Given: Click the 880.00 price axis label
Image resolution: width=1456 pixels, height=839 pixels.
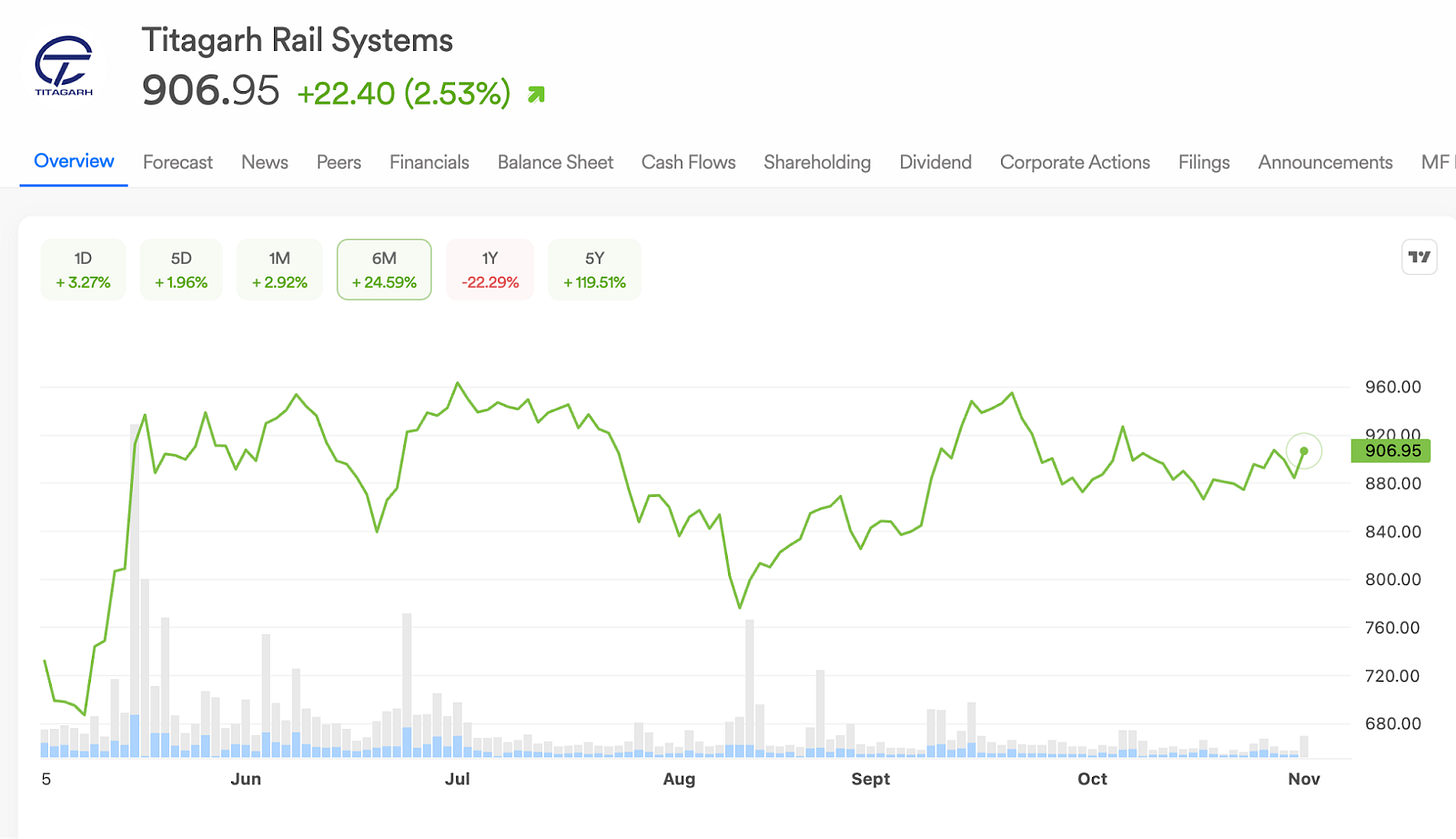Looking at the screenshot, I should point(1393,483).
